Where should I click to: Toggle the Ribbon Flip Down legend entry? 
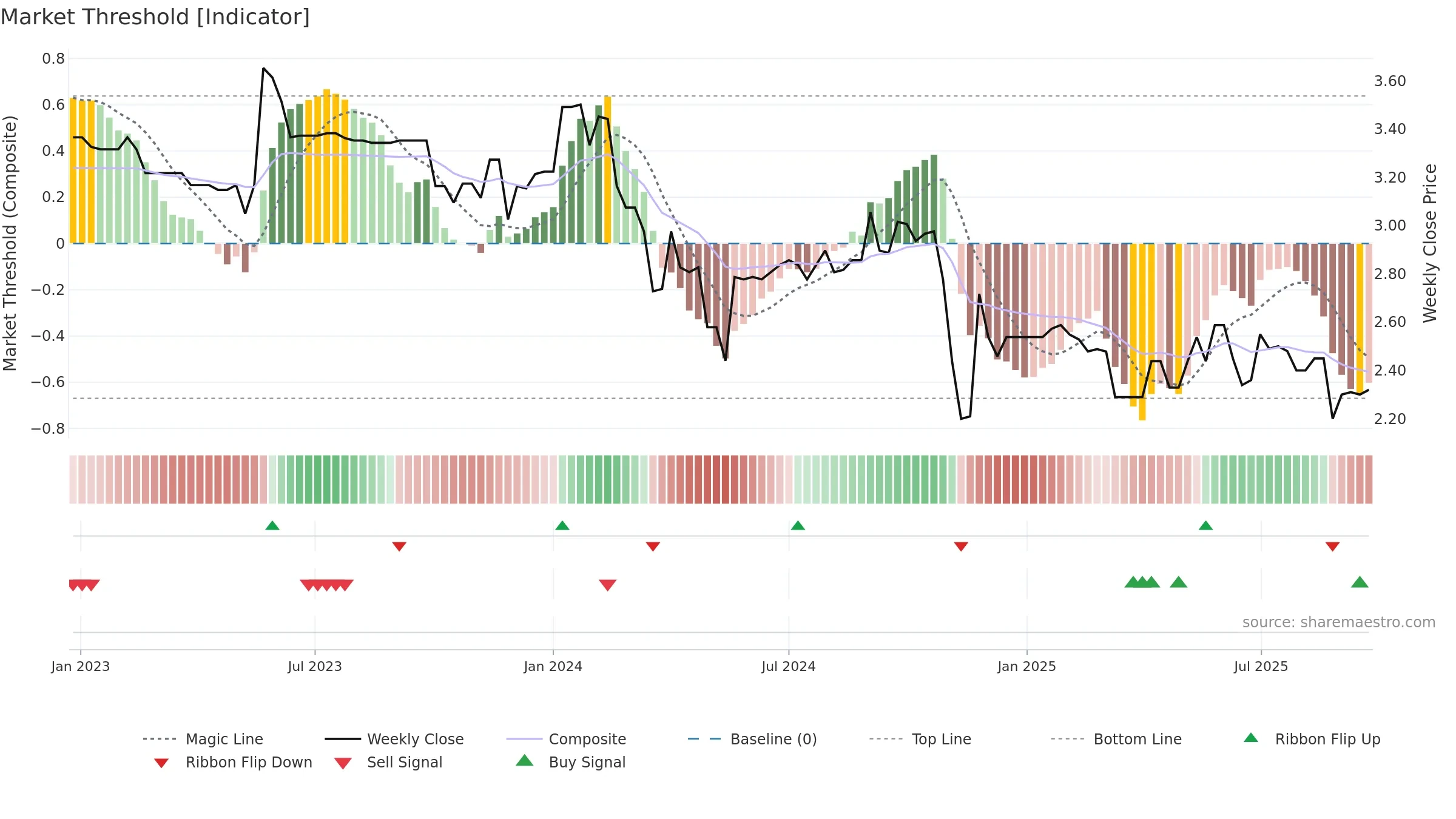pos(233,763)
